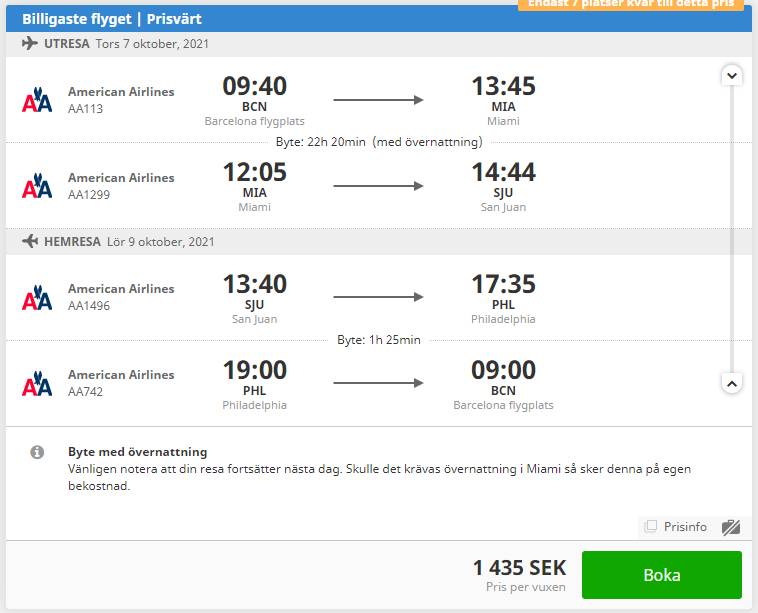
Task: Click the info icon beside Byte med övernattning
Action: [x=37, y=452]
